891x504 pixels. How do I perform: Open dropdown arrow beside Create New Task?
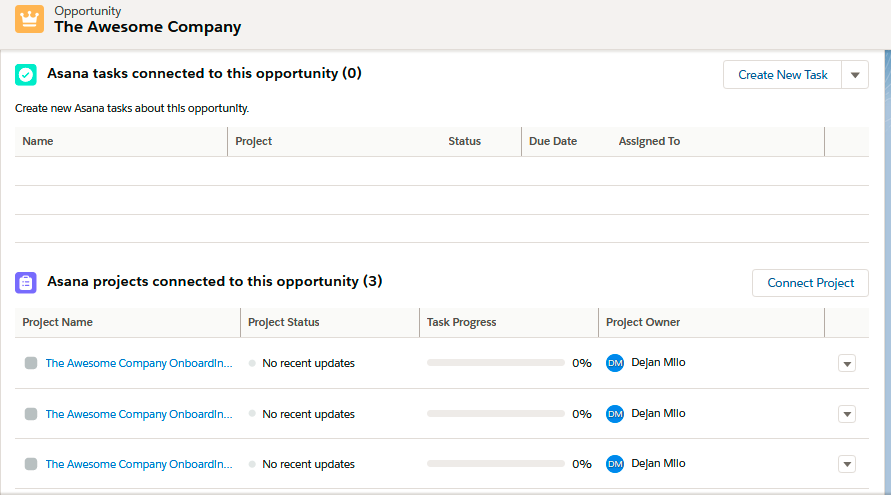(855, 75)
